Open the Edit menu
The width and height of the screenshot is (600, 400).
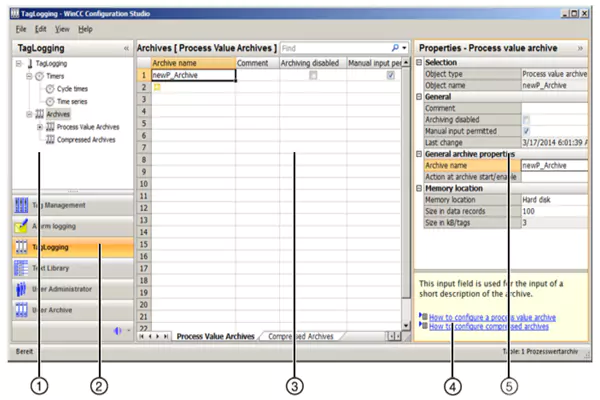click(x=41, y=29)
